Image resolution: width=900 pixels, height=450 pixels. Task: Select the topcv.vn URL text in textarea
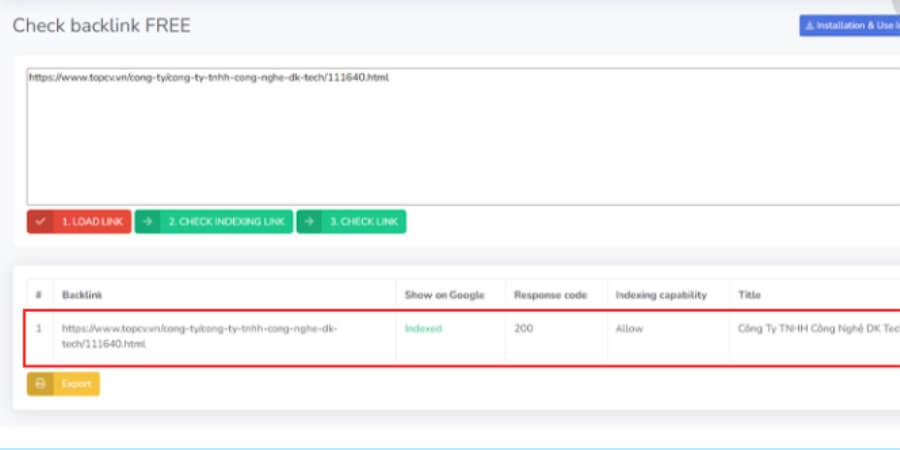point(209,77)
